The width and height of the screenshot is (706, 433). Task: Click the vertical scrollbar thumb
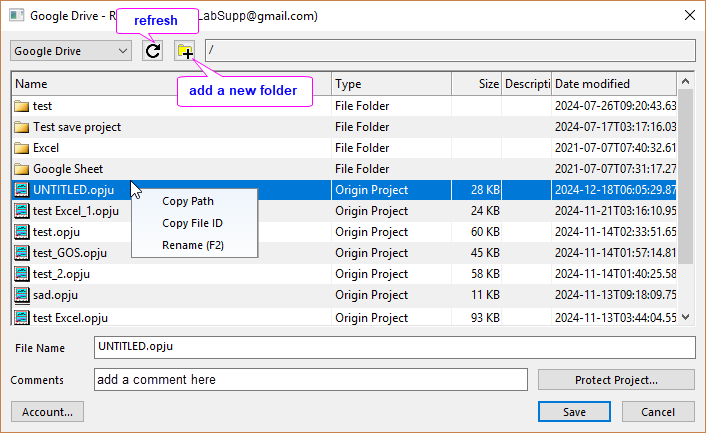[686, 176]
